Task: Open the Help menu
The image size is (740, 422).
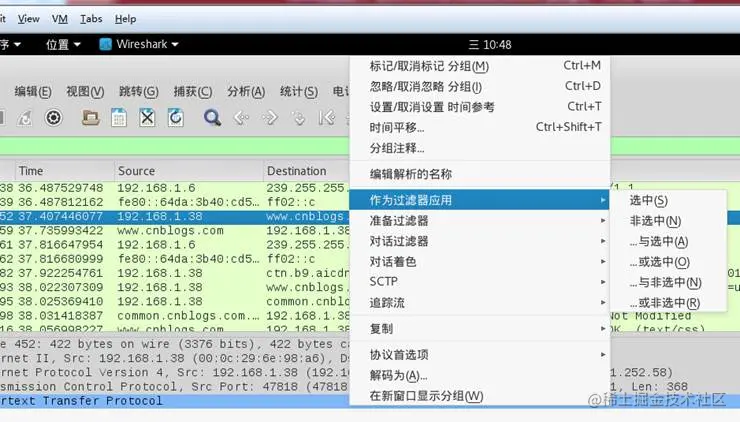Action: tap(126, 19)
